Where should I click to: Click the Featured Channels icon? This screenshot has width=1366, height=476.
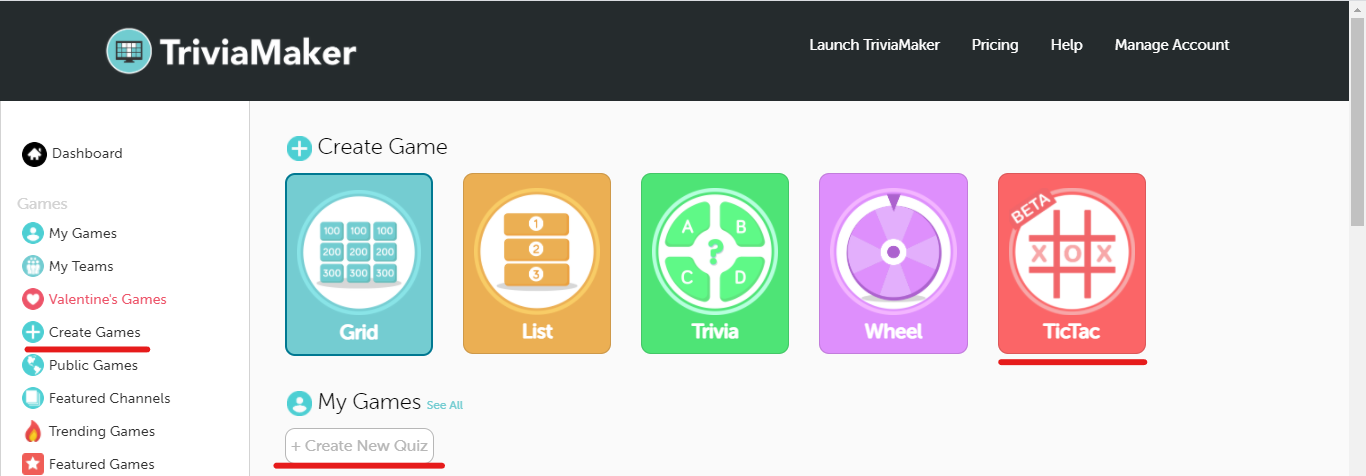[x=33, y=398]
